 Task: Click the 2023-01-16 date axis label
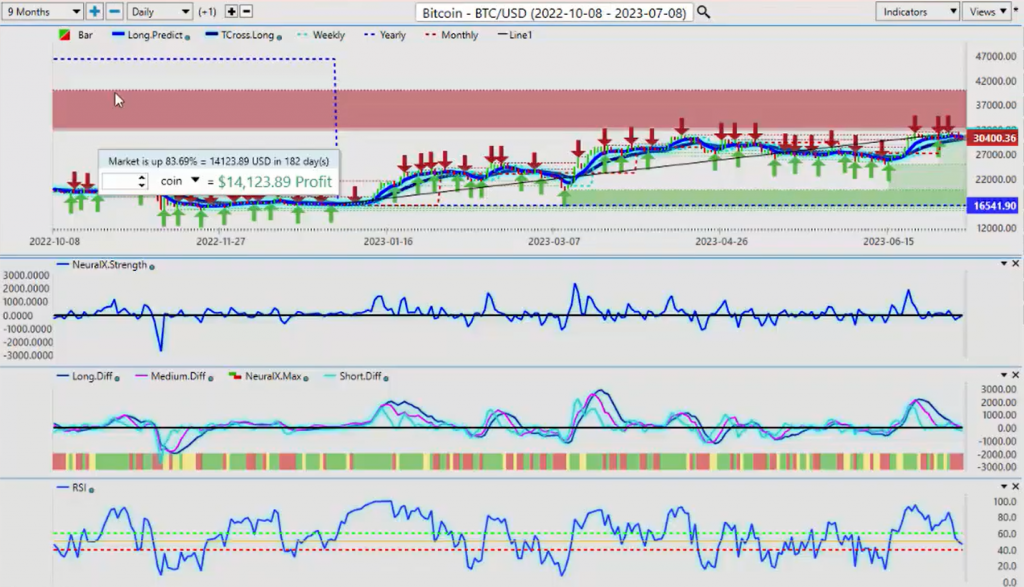388,241
